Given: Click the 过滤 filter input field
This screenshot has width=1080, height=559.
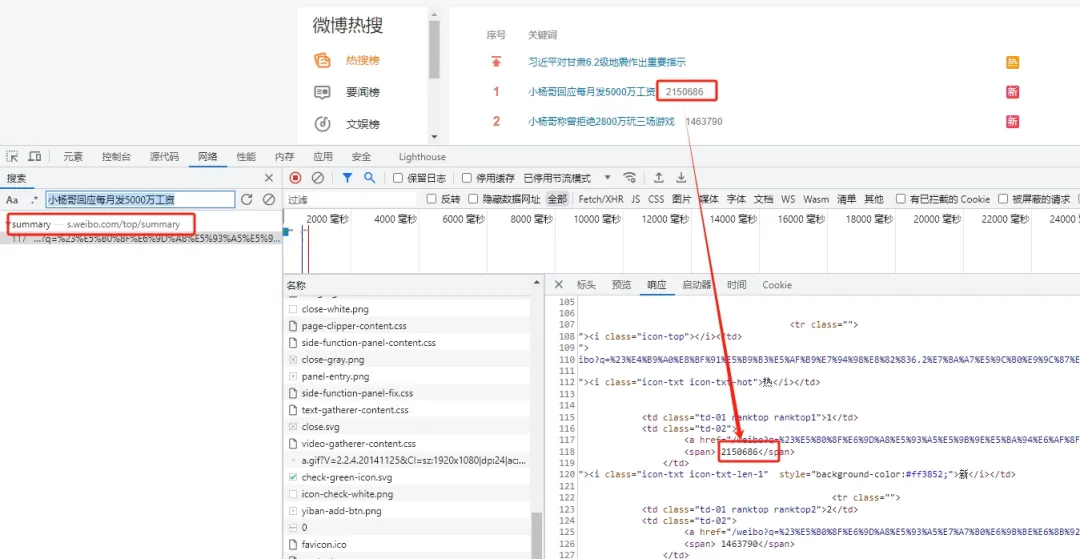Looking at the screenshot, I should pyautogui.click(x=351, y=200).
